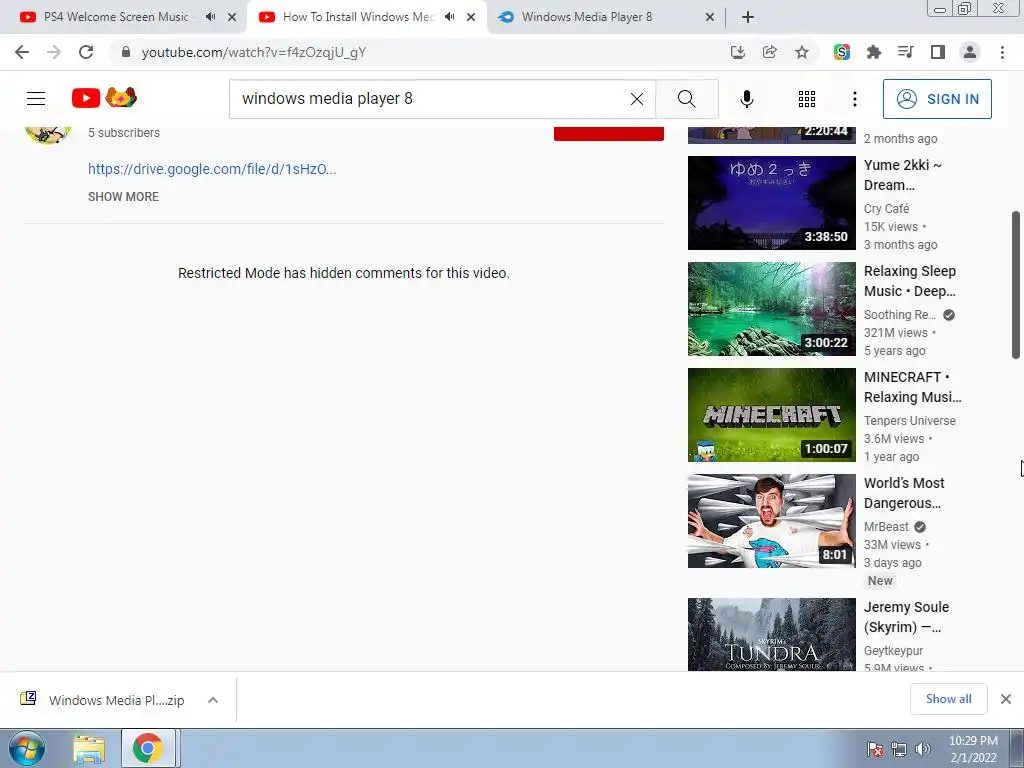Open the media controls icon
Screen dimensions: 1024x768
906,52
